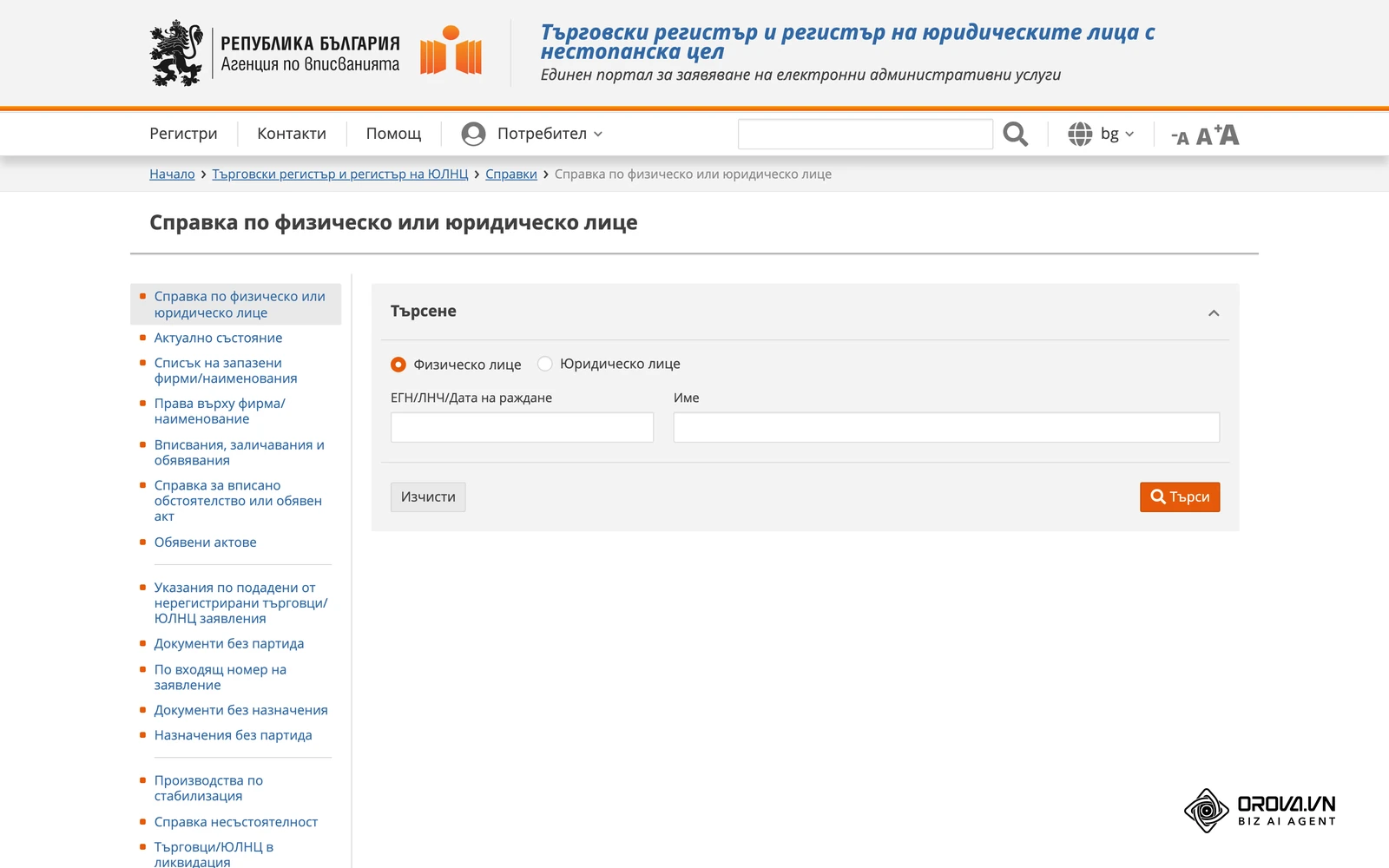
Task: Open the Помощ menu item
Action: [393, 134]
